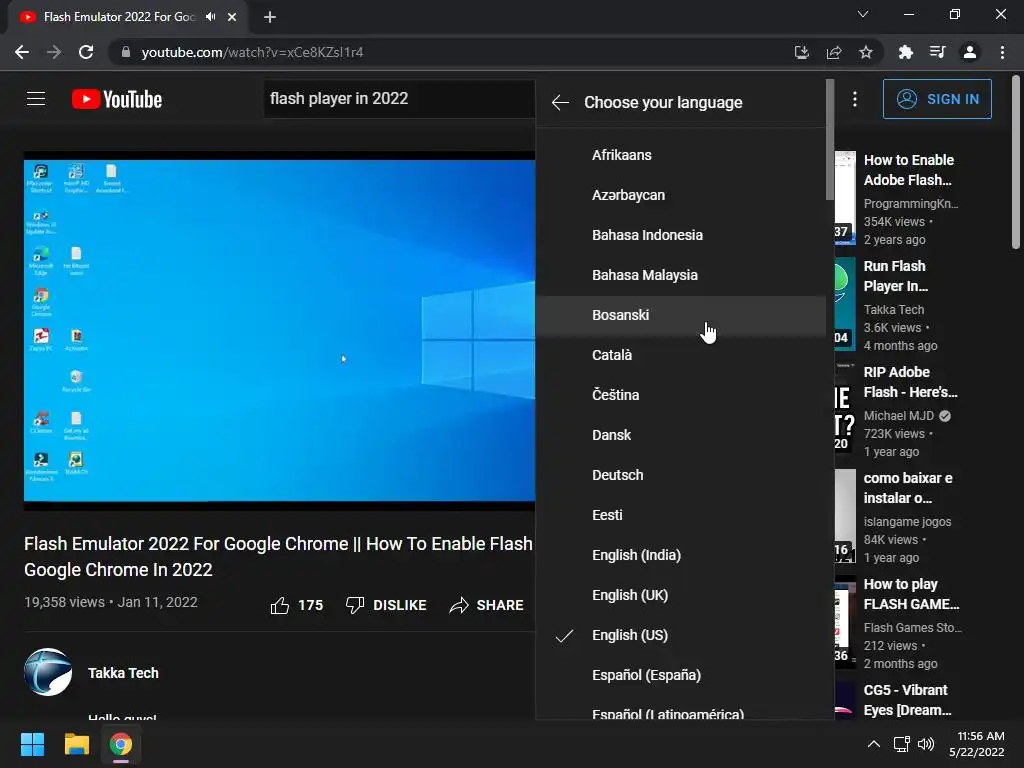Open 'CG5 - Vibrant Eyes' video
This screenshot has width=1024, height=768.
click(x=907, y=700)
